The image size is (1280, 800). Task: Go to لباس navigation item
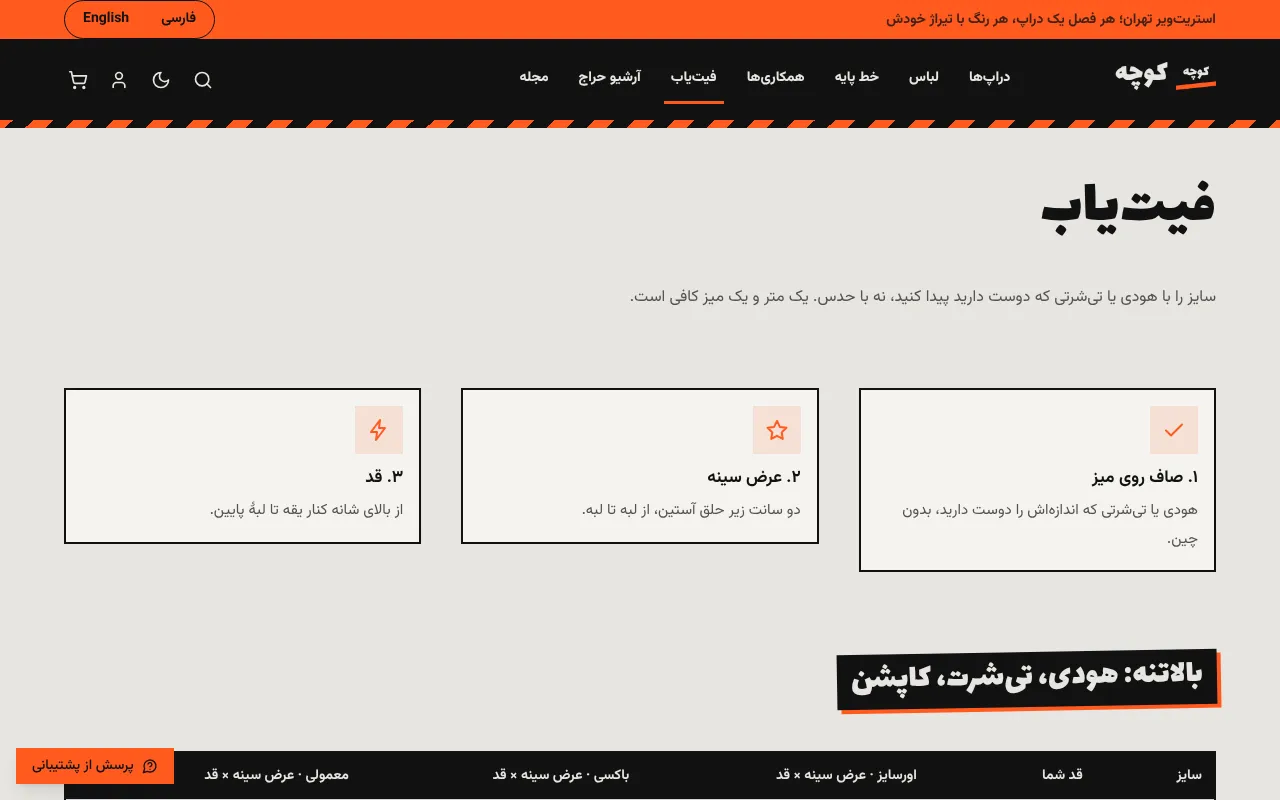[x=923, y=77]
